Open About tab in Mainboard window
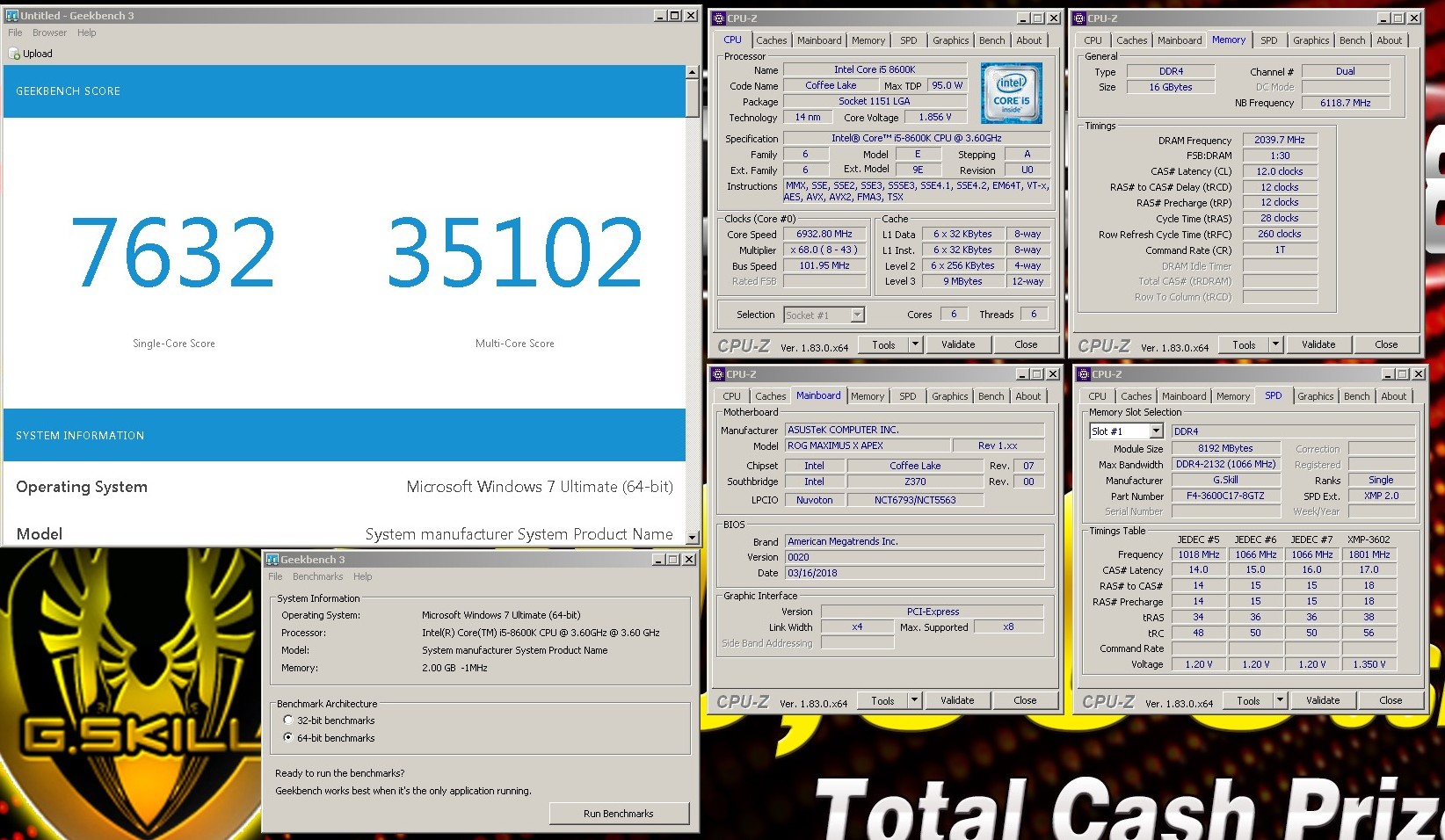This screenshot has height=840, width=1445. coord(1027,396)
